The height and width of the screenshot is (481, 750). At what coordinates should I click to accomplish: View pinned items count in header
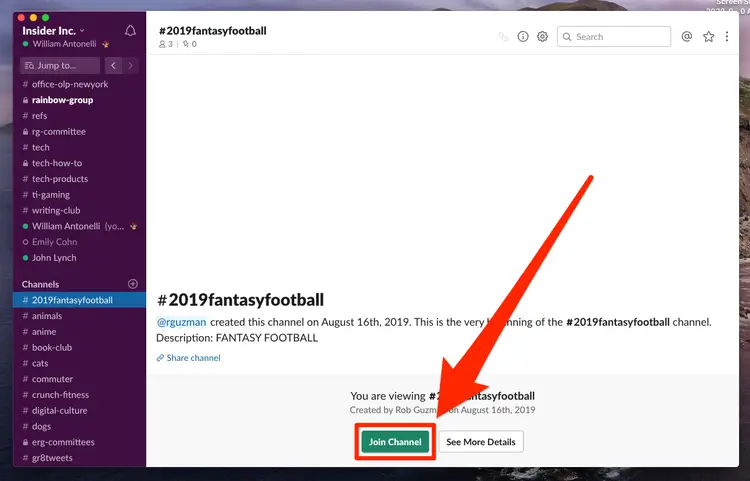[189, 44]
